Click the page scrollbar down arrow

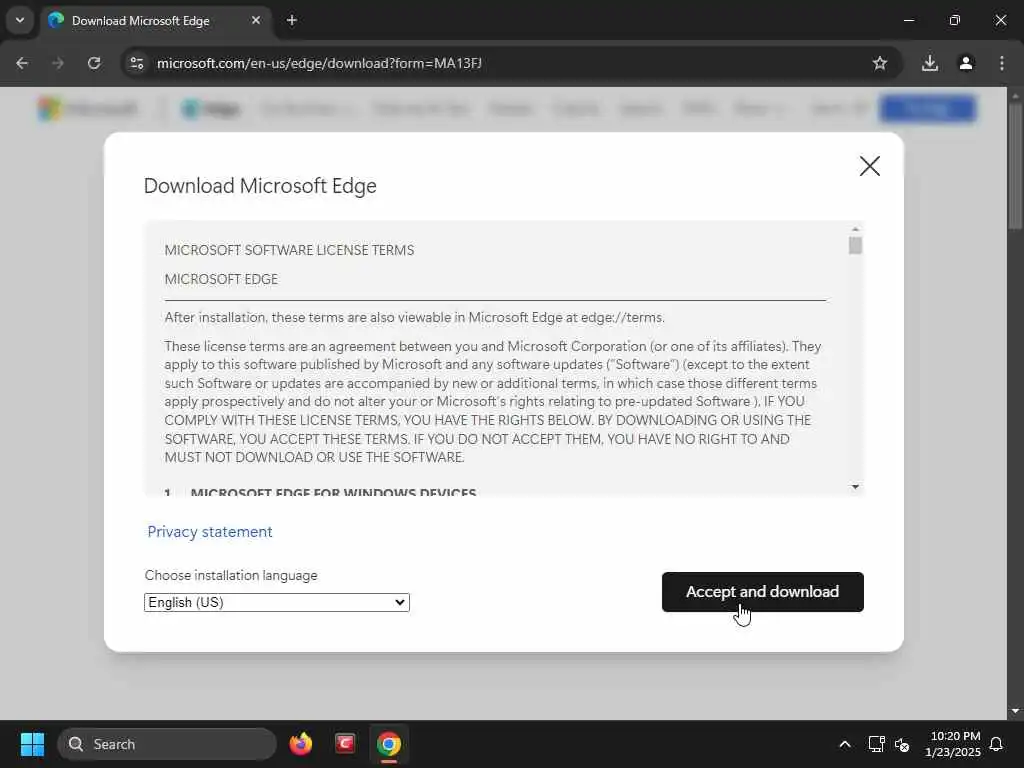[1015, 711]
